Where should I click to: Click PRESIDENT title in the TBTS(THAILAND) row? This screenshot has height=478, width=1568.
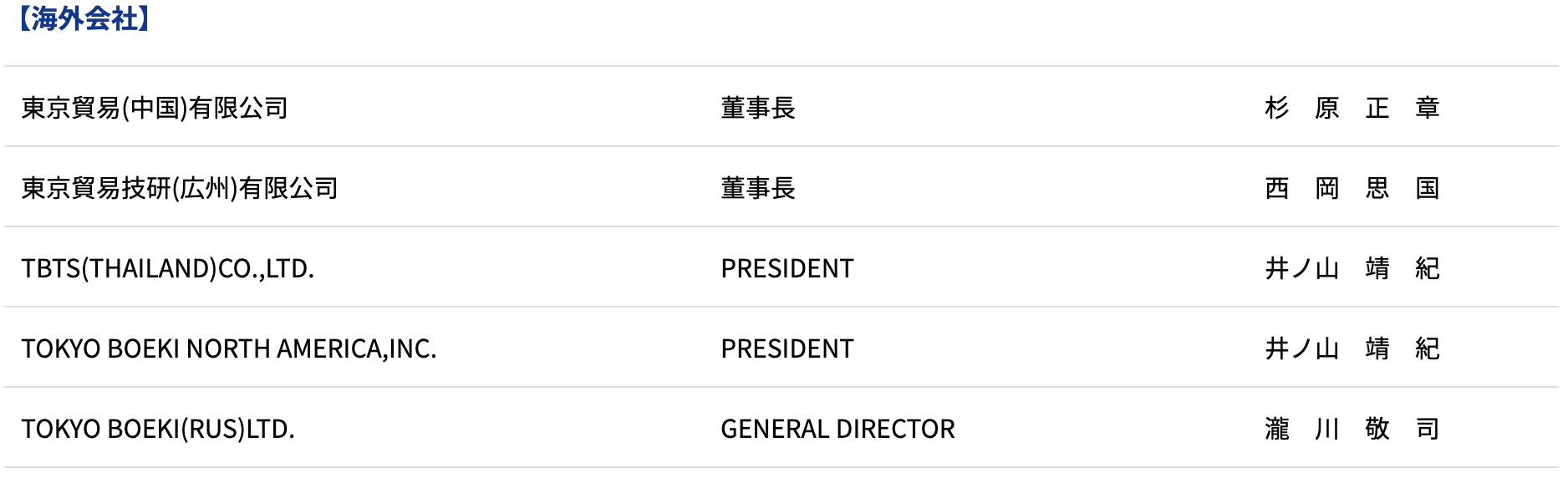click(787, 268)
